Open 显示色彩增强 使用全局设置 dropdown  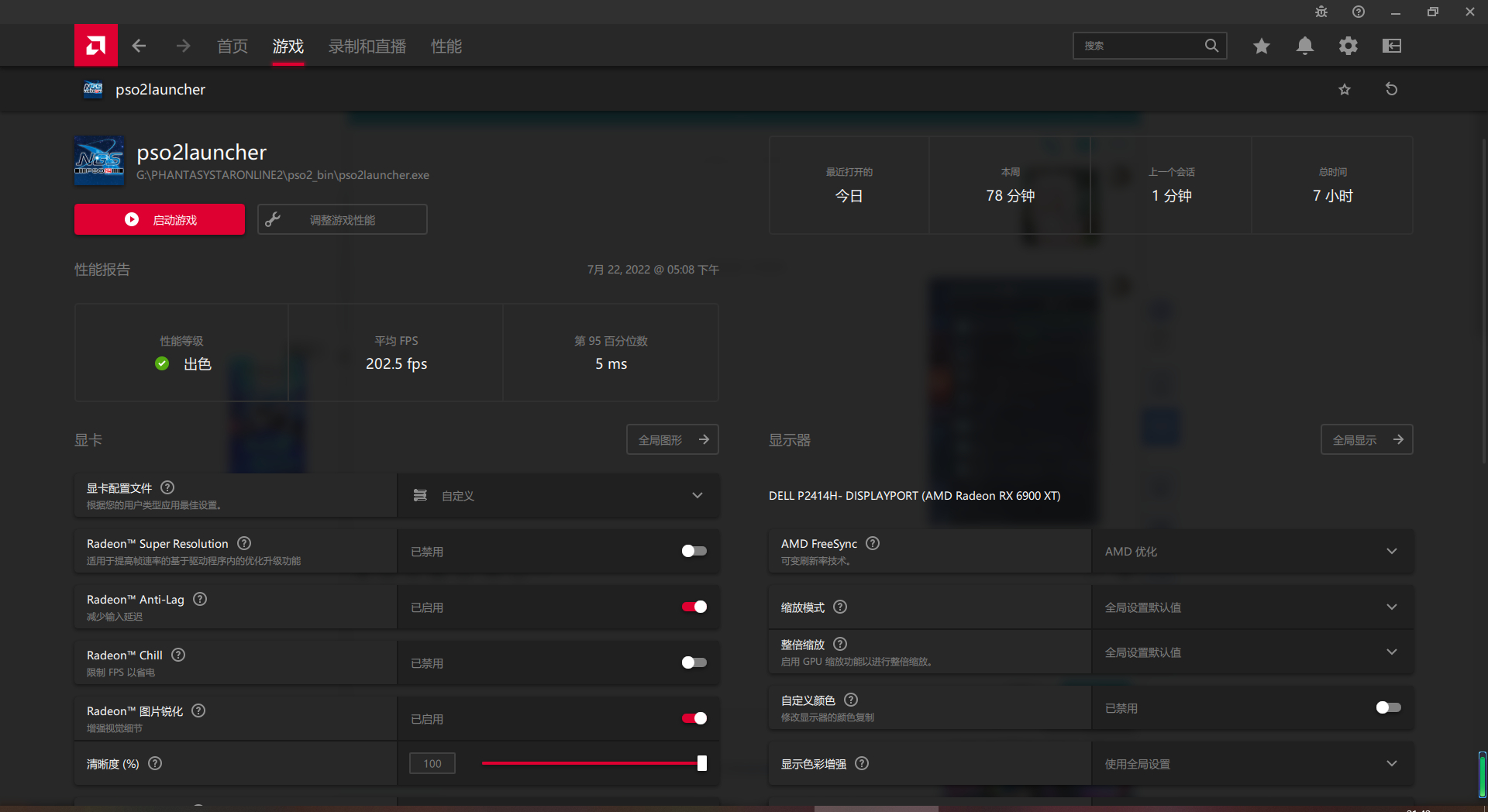pos(1252,763)
